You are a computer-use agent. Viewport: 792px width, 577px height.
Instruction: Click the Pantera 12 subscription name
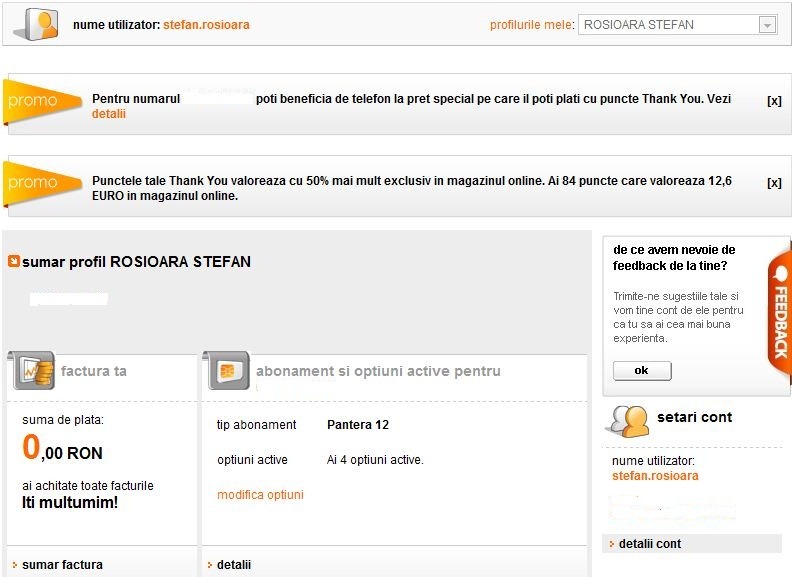[x=358, y=424]
